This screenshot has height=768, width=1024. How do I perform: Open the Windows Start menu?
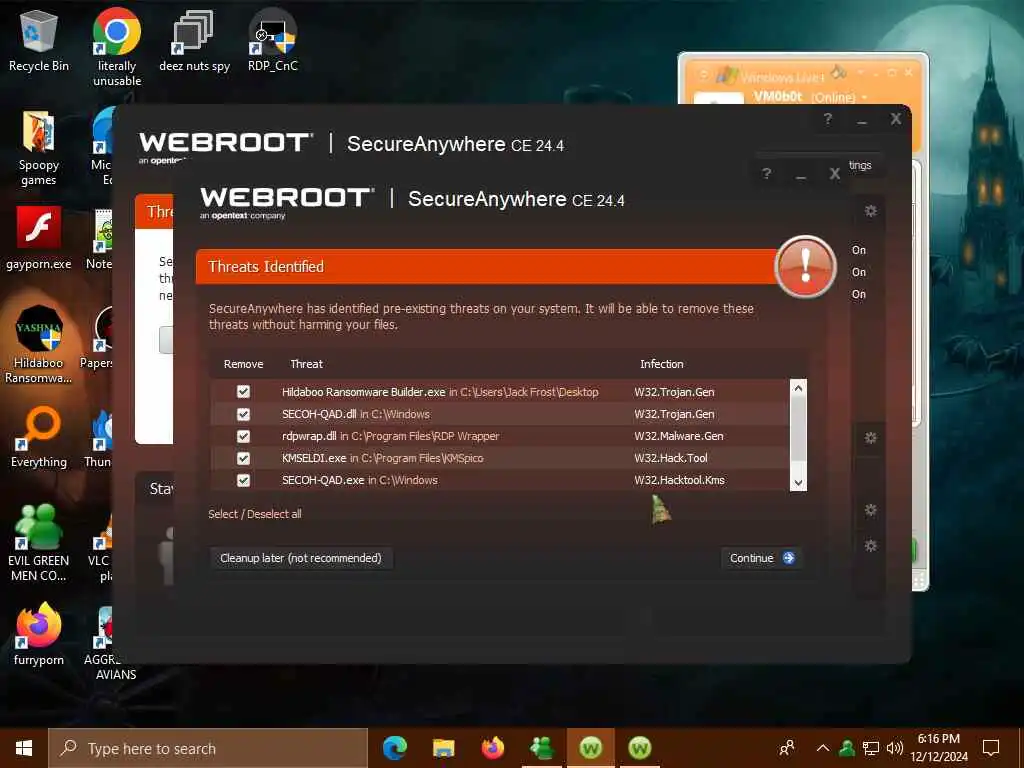pos(24,748)
